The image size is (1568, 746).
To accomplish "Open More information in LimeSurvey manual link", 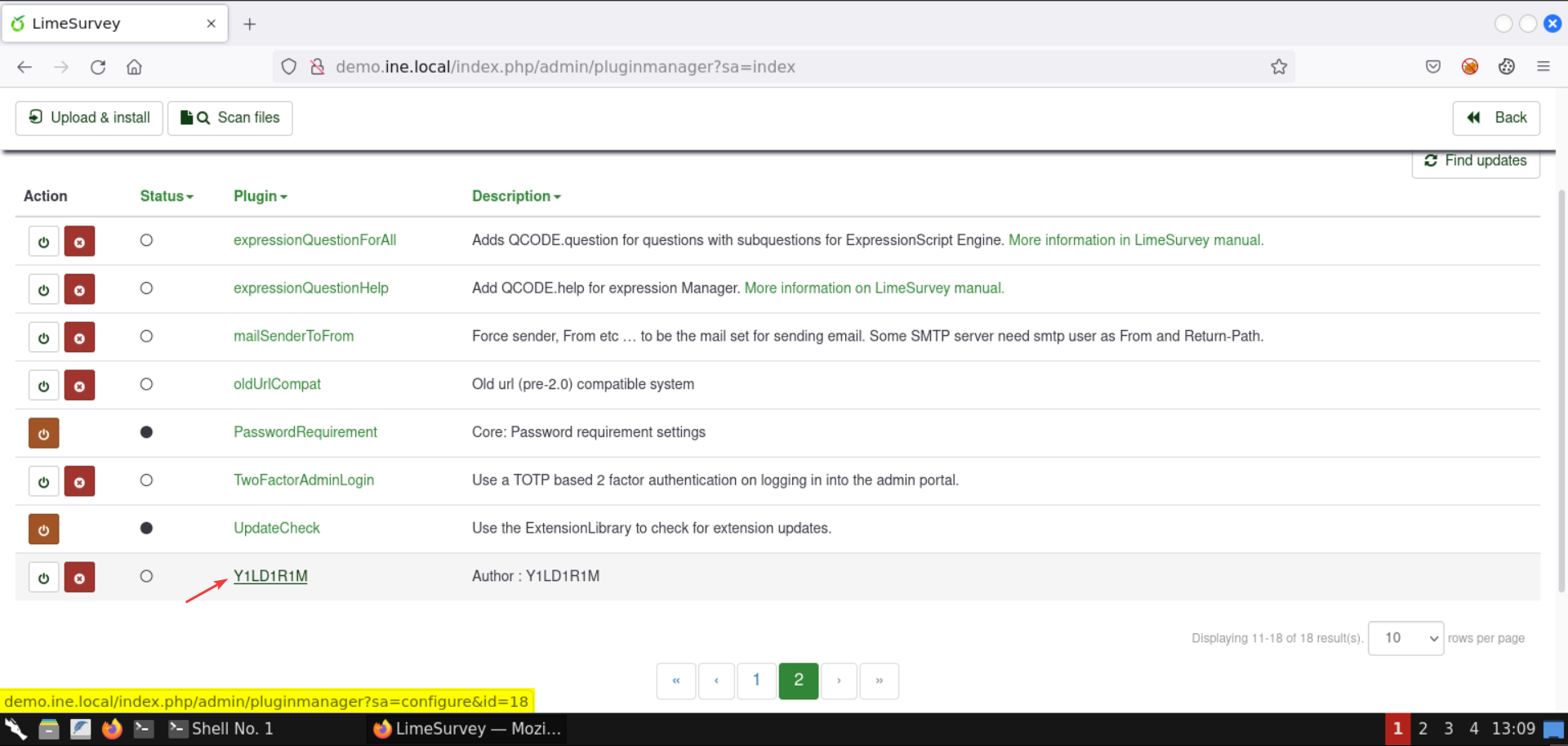I will coord(1136,240).
